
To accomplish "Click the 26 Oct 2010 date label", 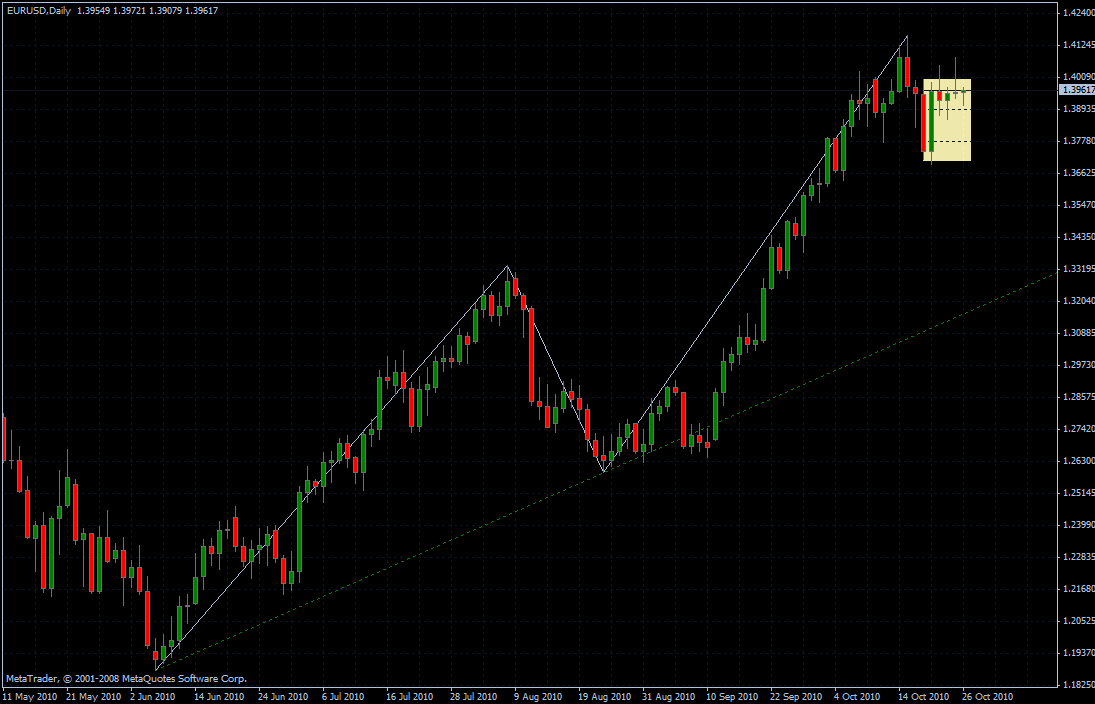I will tap(987, 697).
